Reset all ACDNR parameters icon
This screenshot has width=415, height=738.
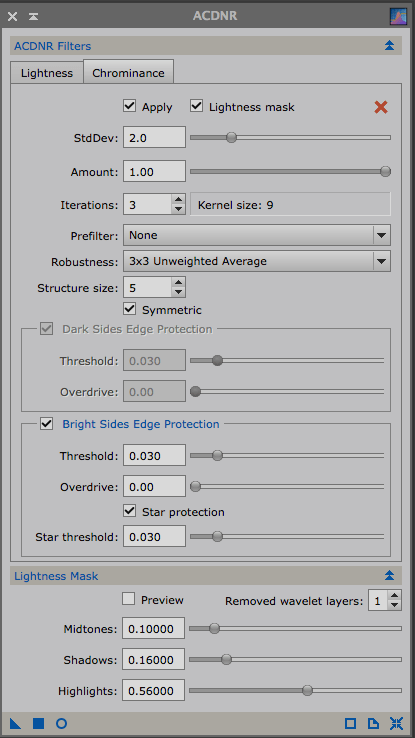[x=396, y=723]
